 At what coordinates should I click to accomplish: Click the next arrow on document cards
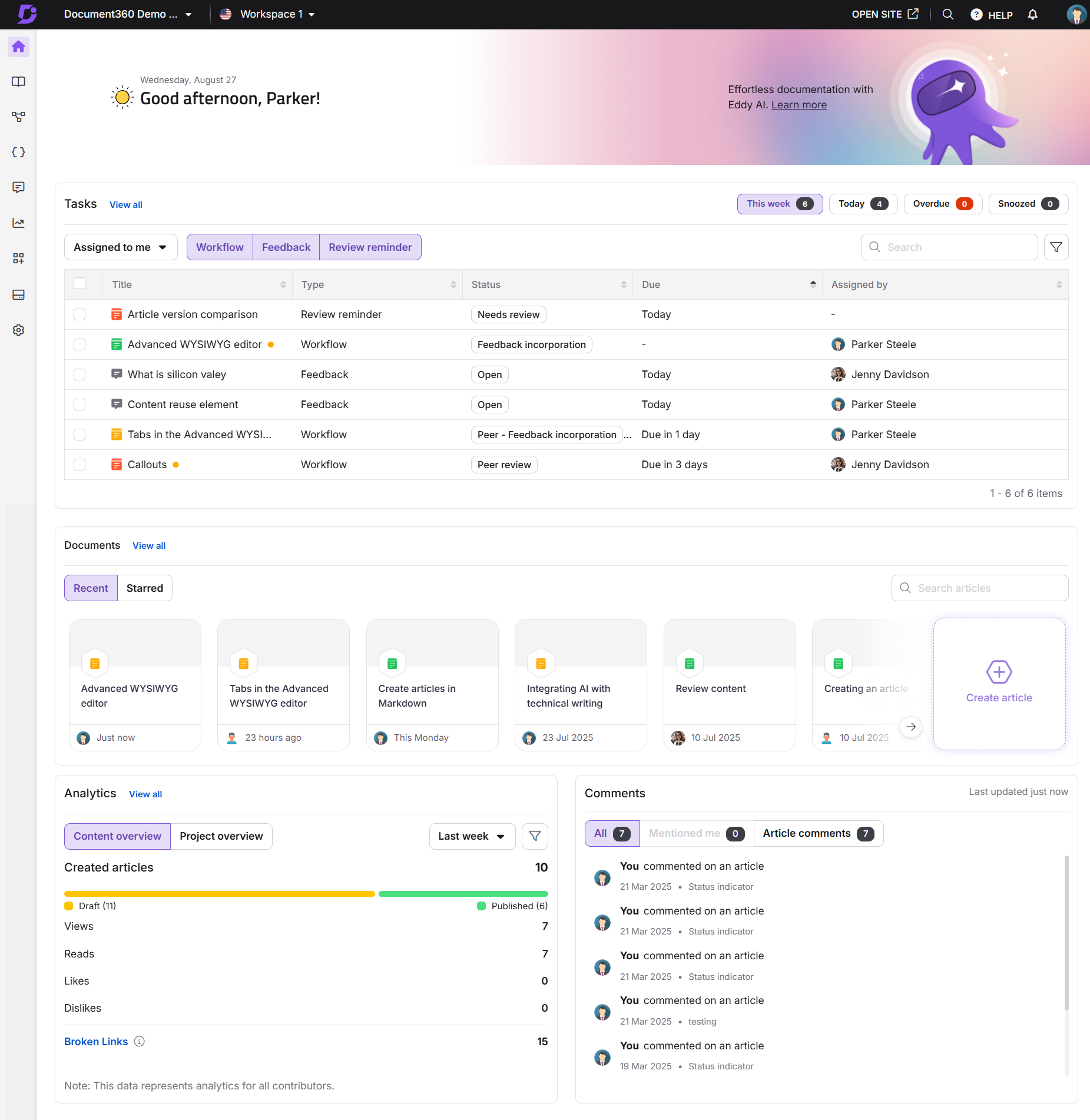[911, 727]
